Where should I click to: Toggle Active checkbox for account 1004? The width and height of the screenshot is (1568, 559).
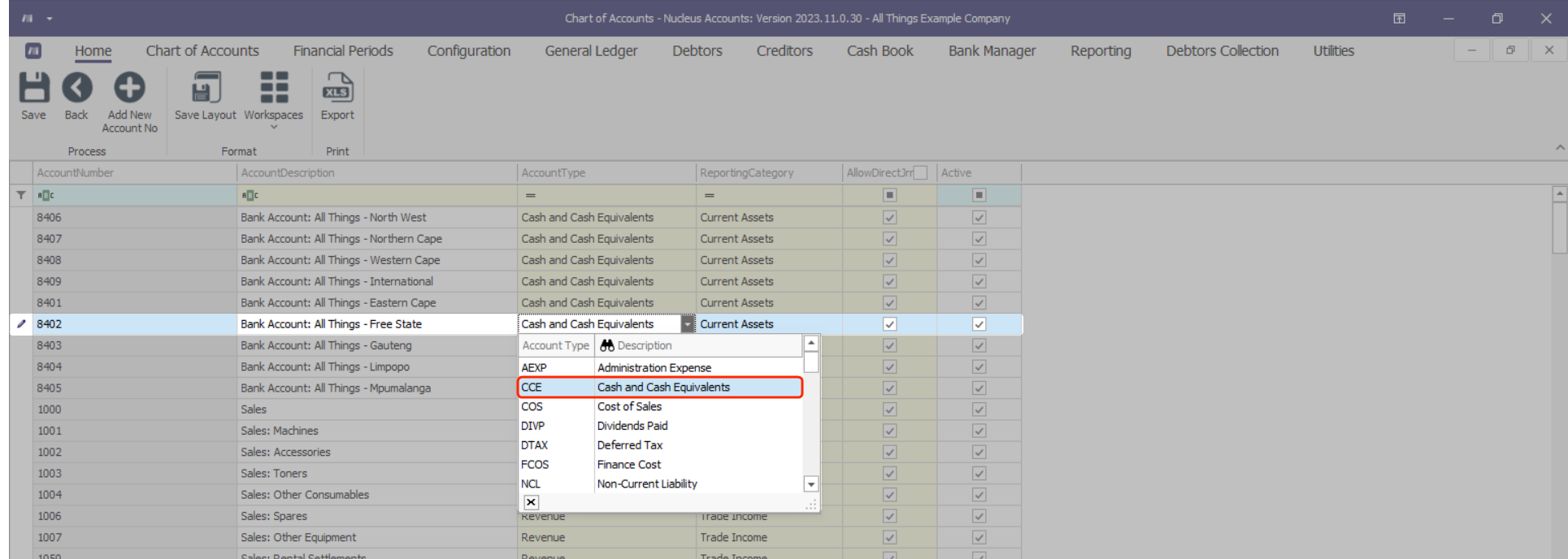coord(979,495)
